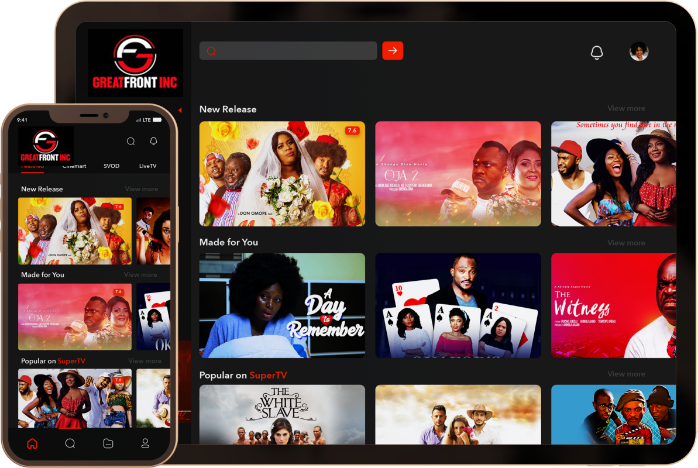
Task: Open View more for tablet New Release
Action: point(626,108)
